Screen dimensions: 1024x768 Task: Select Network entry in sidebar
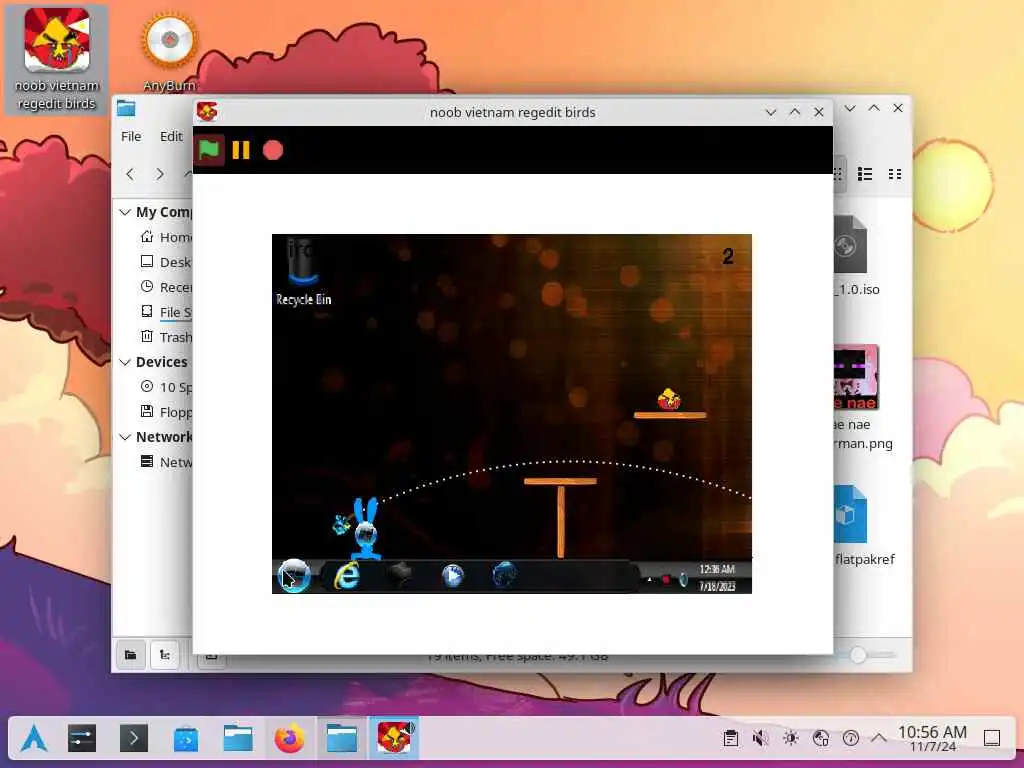pyautogui.click(x=166, y=462)
